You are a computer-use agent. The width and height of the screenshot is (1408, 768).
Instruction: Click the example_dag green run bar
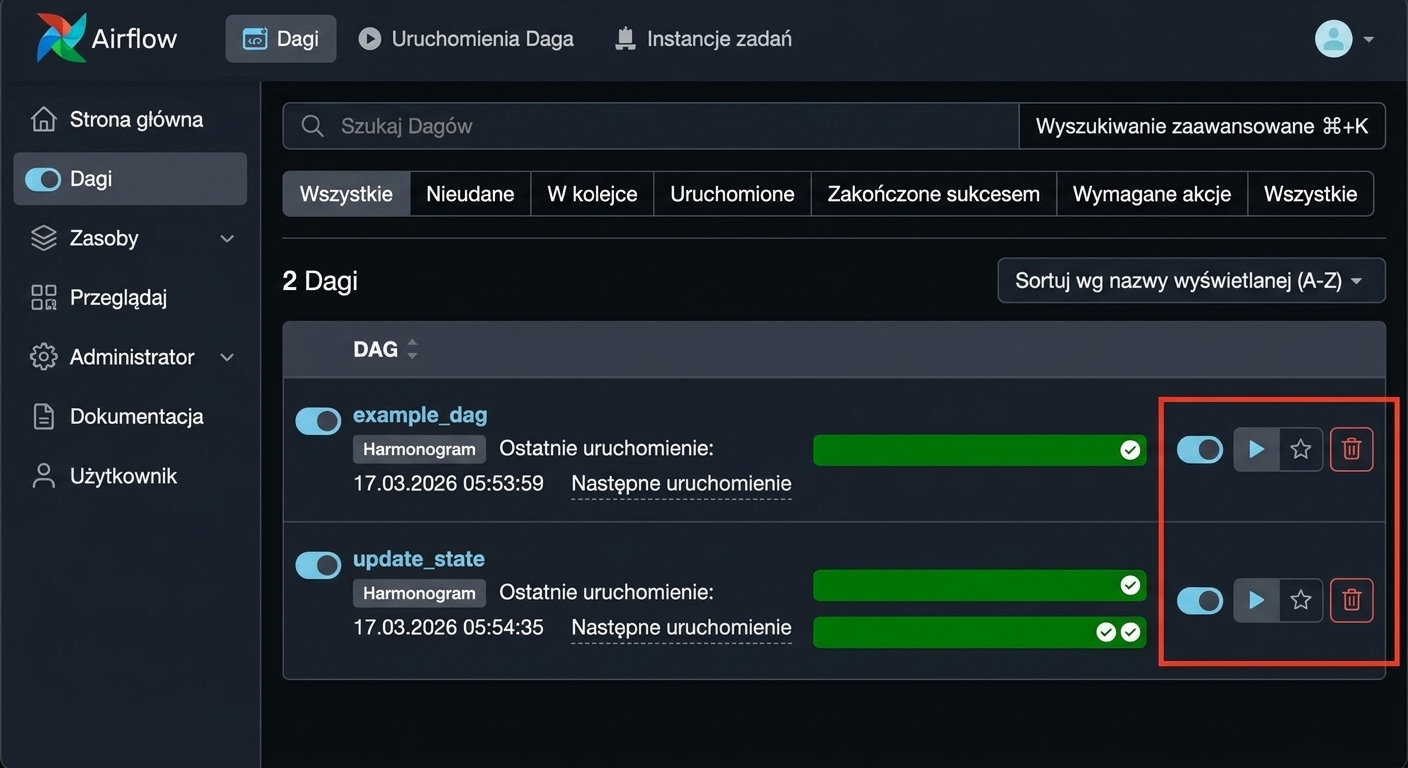(x=980, y=450)
